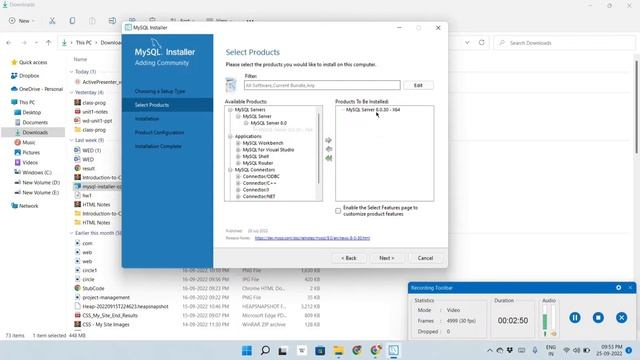Collapse the MySQL Server 8.0 node
This screenshot has height=360, width=640.
click(x=246, y=123)
